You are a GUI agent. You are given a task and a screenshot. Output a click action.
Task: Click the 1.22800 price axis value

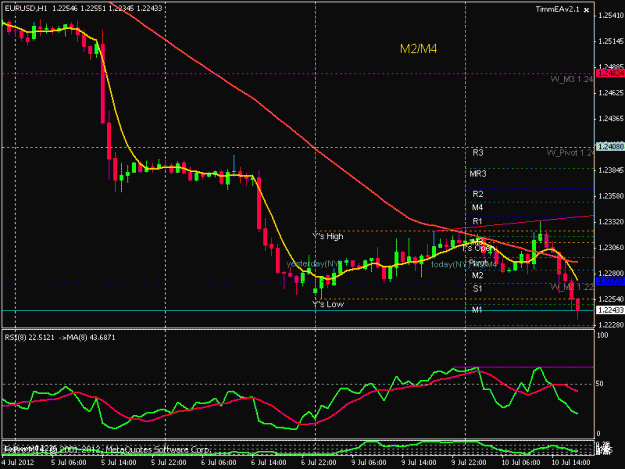tap(611, 273)
